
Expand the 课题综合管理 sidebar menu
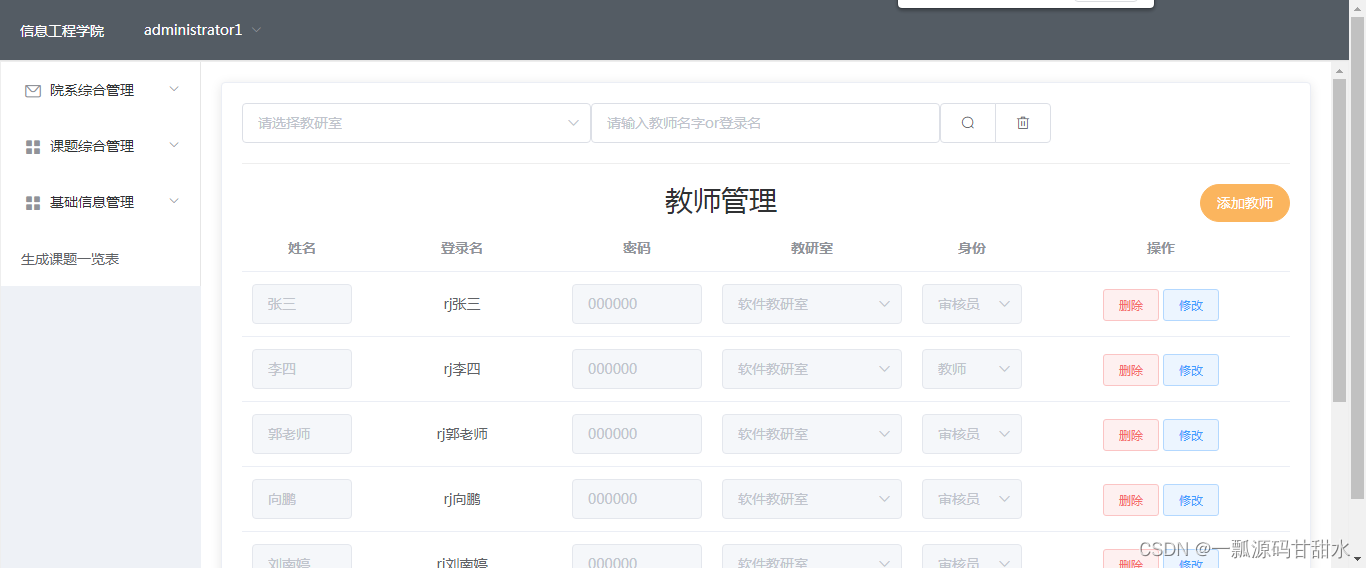tap(100, 146)
